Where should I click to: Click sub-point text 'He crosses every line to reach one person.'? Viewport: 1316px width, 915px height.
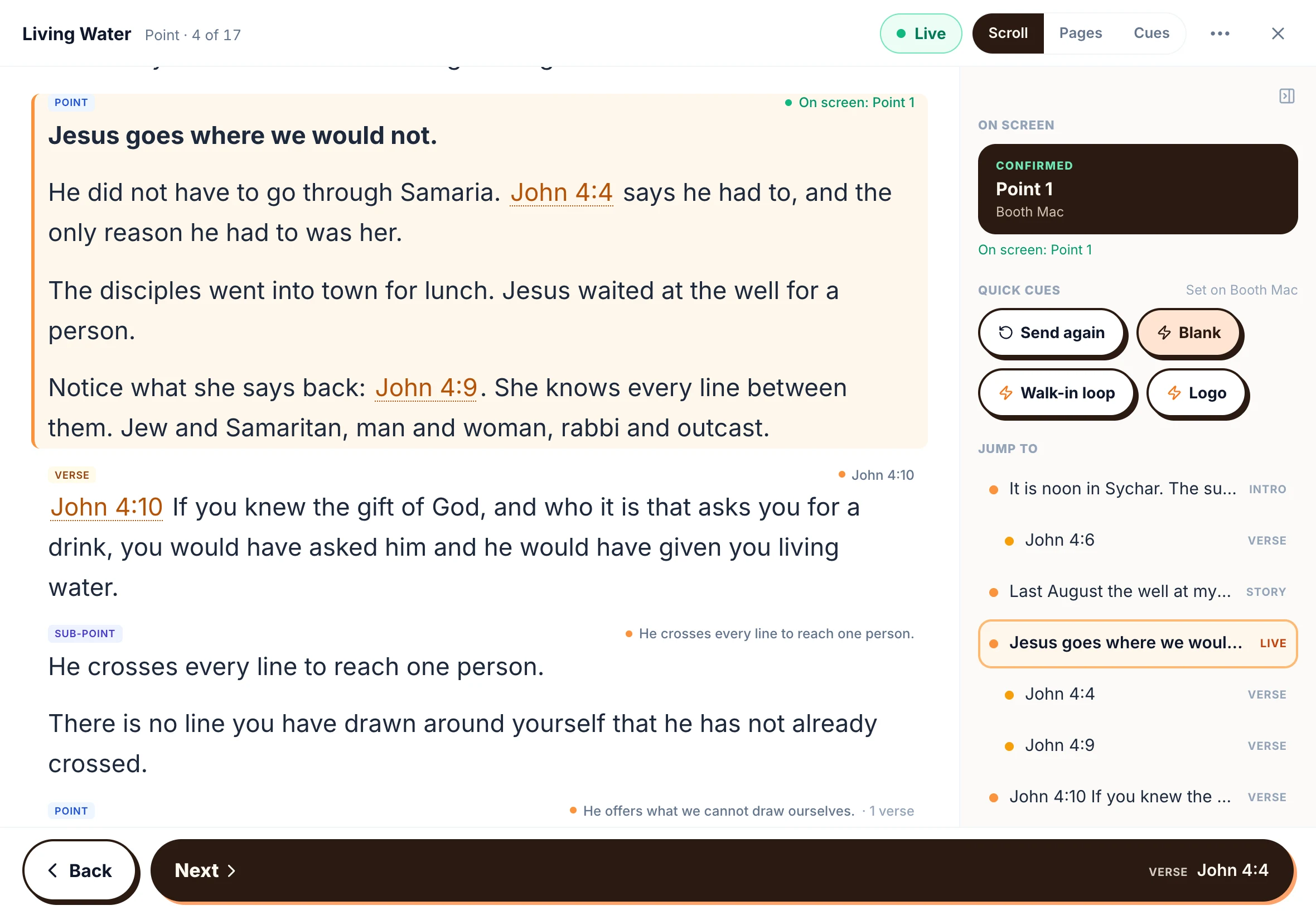click(x=296, y=667)
